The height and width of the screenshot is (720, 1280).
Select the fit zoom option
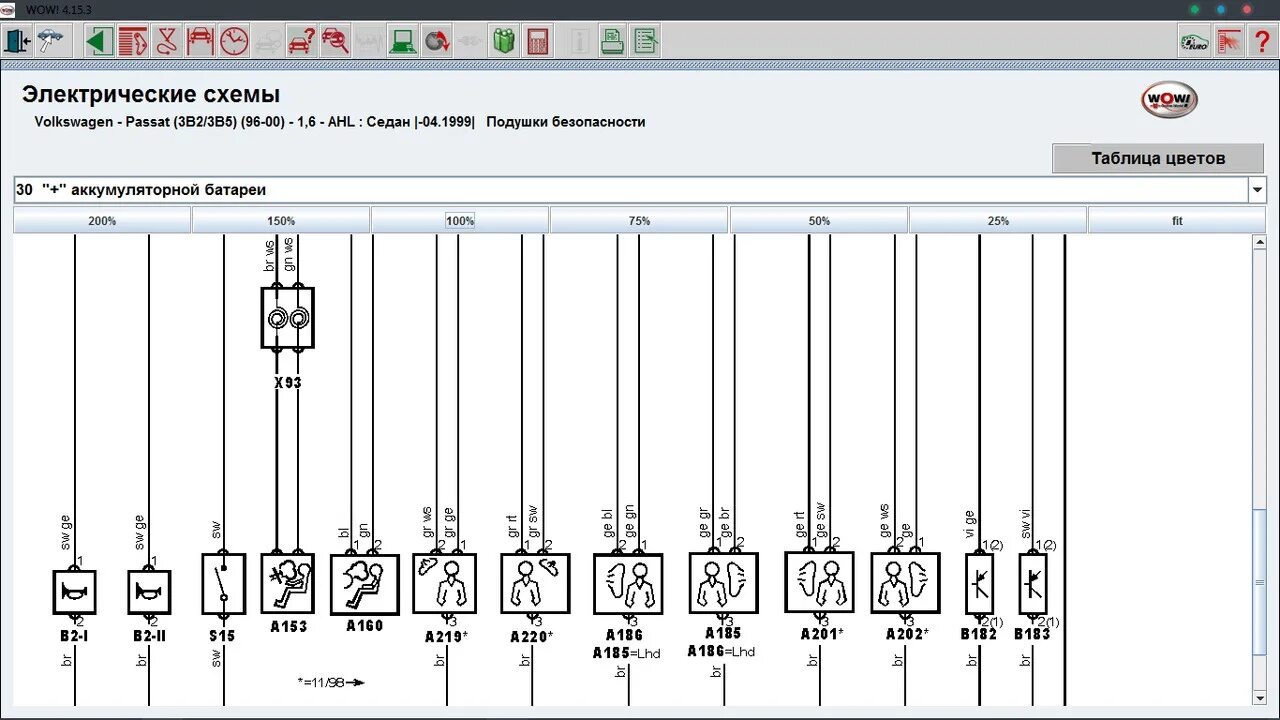(1177, 221)
